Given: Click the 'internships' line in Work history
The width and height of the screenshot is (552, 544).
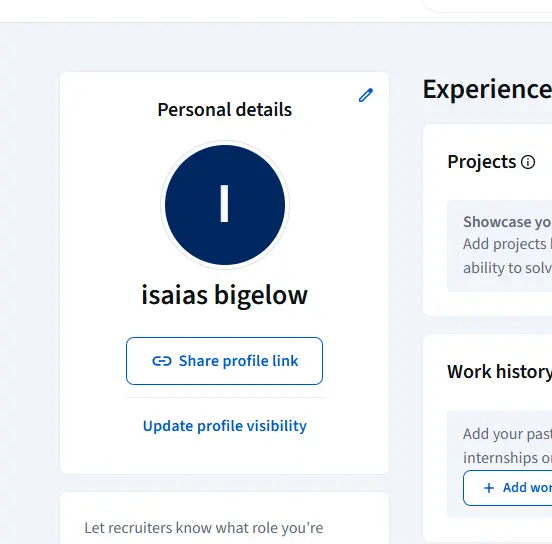Looking at the screenshot, I should [507, 458].
